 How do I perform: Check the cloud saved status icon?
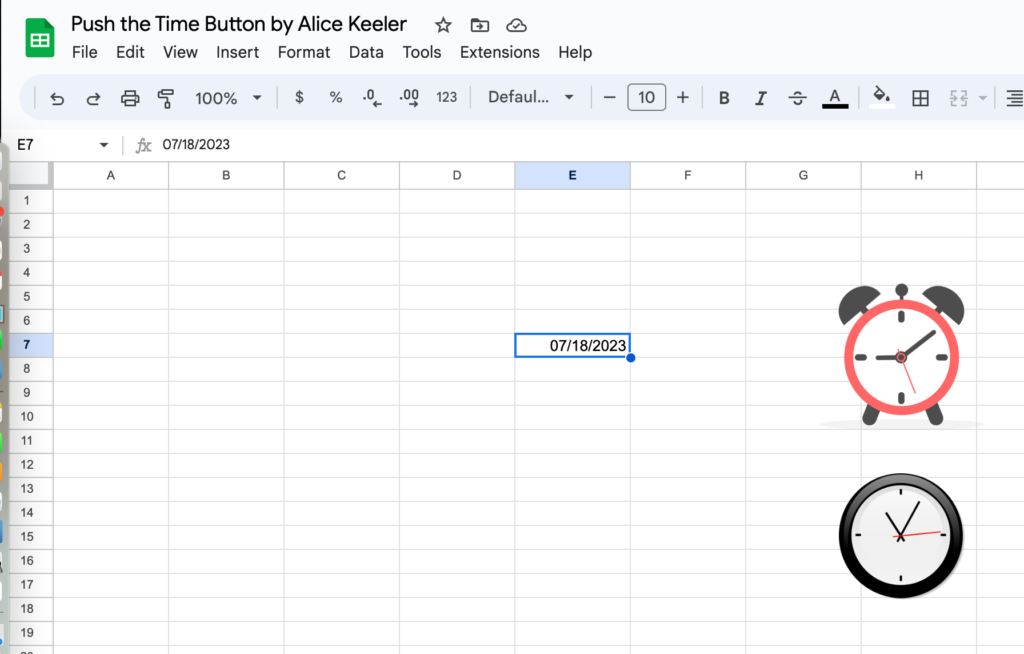(517, 25)
